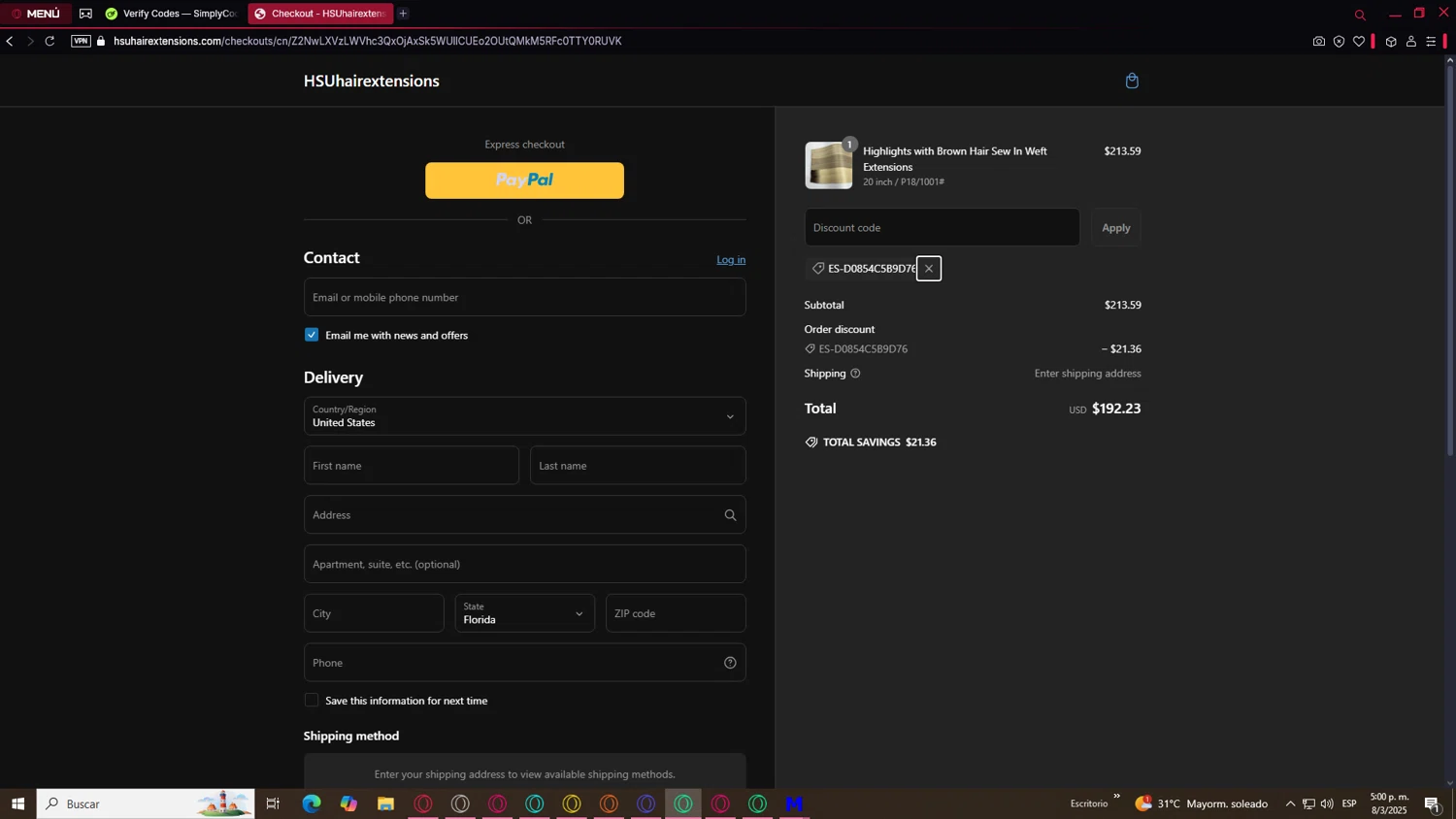This screenshot has width=1456, height=819.
Task: Open the network icon in the system tray
Action: 1308,803
